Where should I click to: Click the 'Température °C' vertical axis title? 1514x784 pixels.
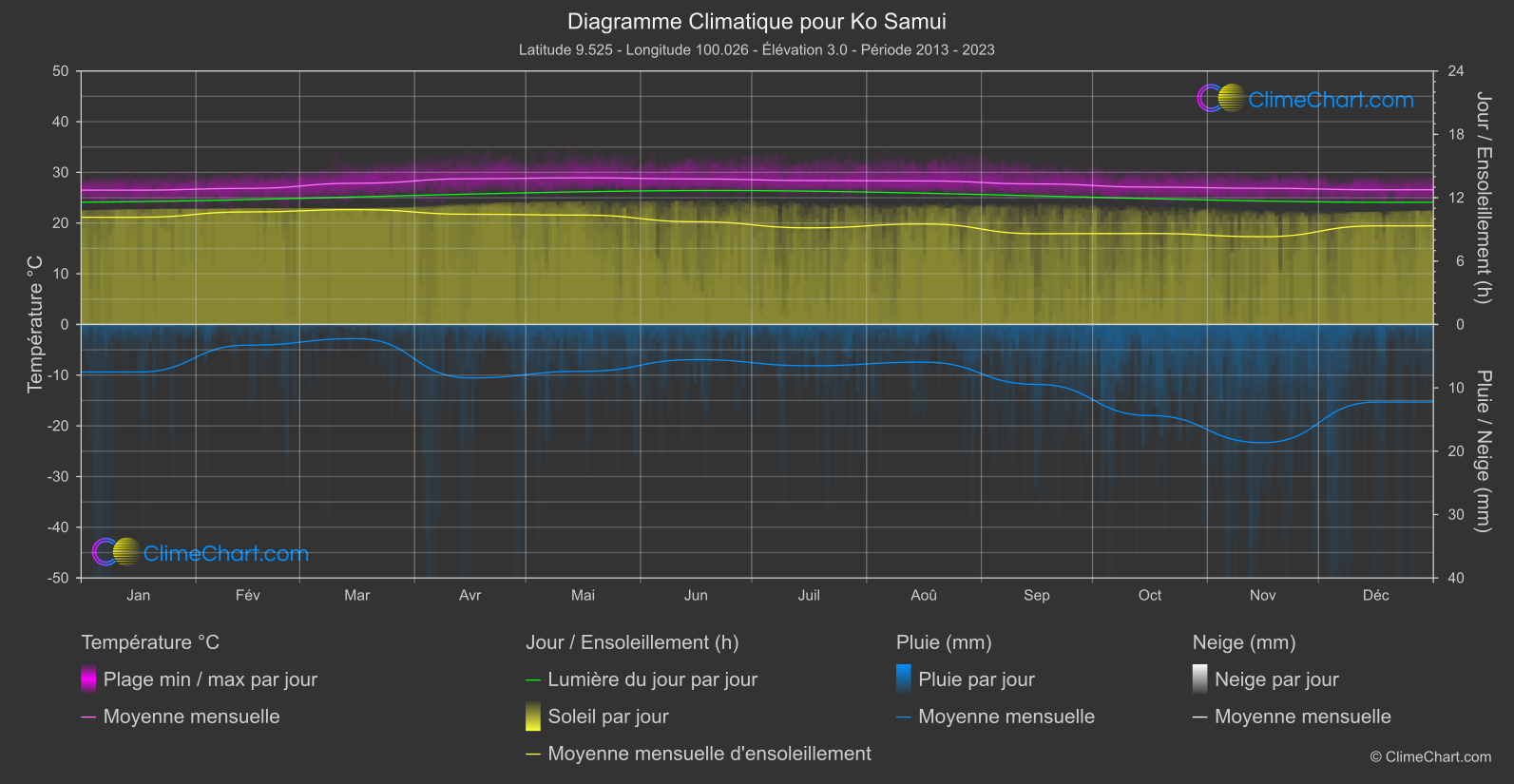[x=35, y=324]
